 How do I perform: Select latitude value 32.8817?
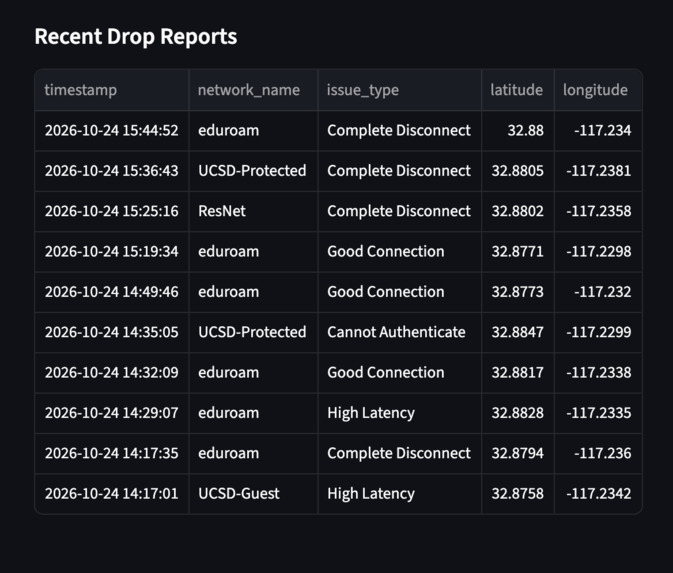tap(518, 373)
